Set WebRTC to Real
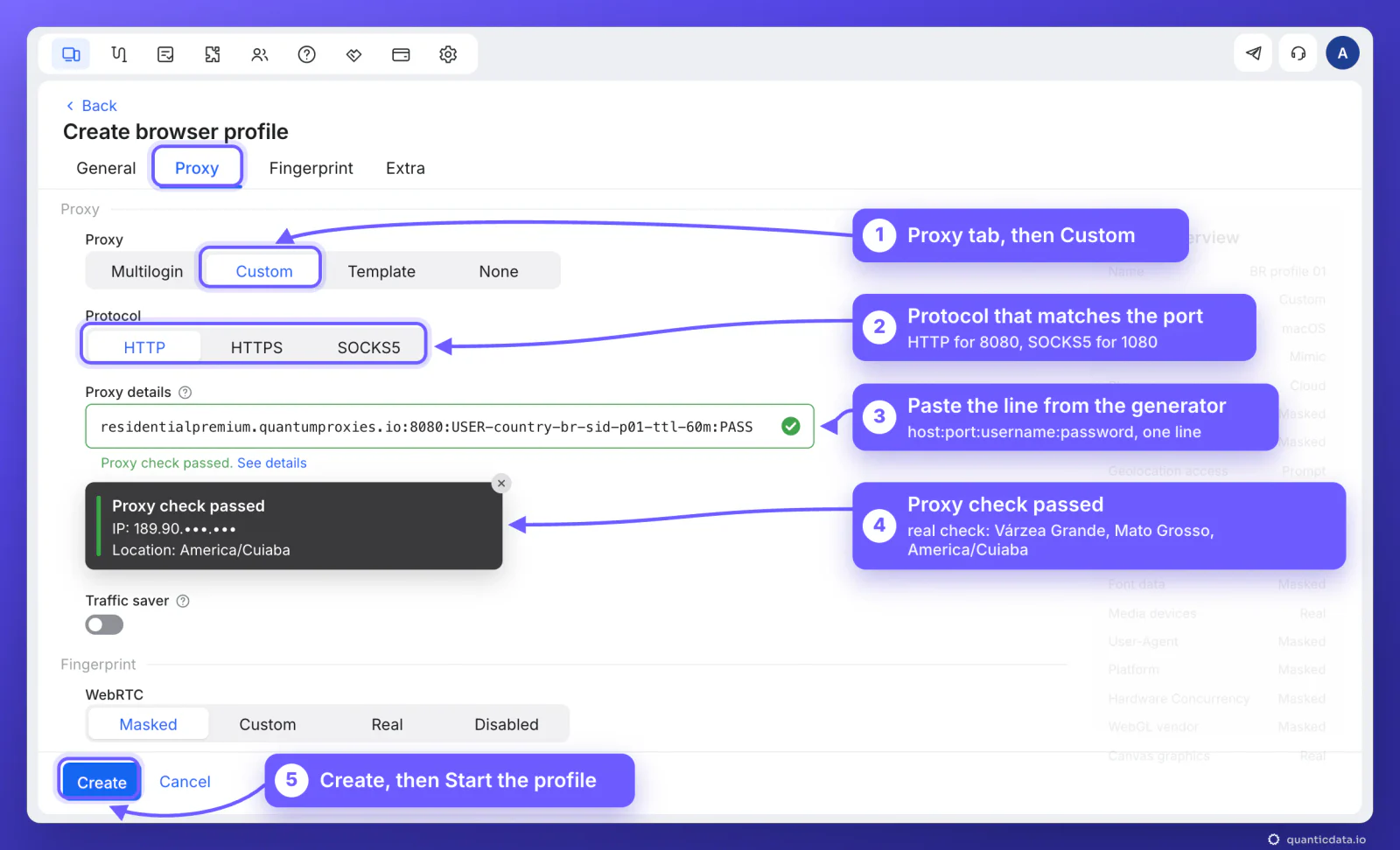Viewport: 1400px width, 850px height. point(387,724)
